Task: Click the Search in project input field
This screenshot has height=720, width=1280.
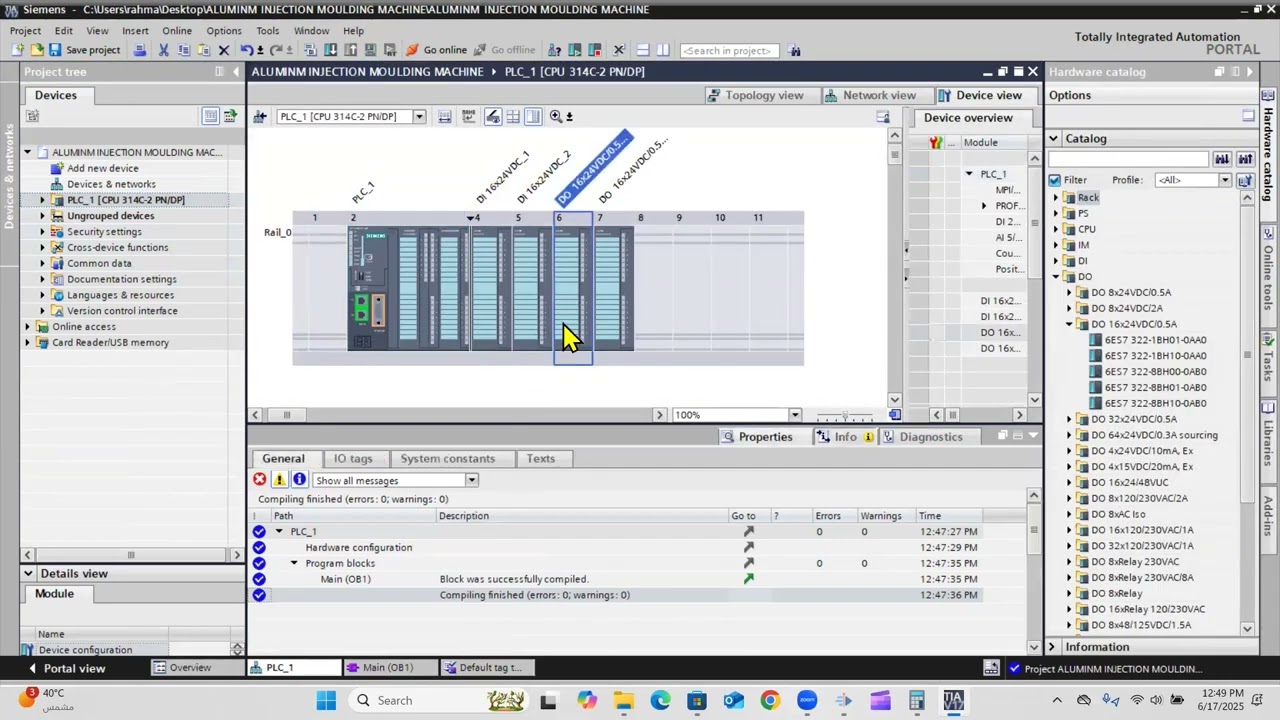Action: [729, 50]
